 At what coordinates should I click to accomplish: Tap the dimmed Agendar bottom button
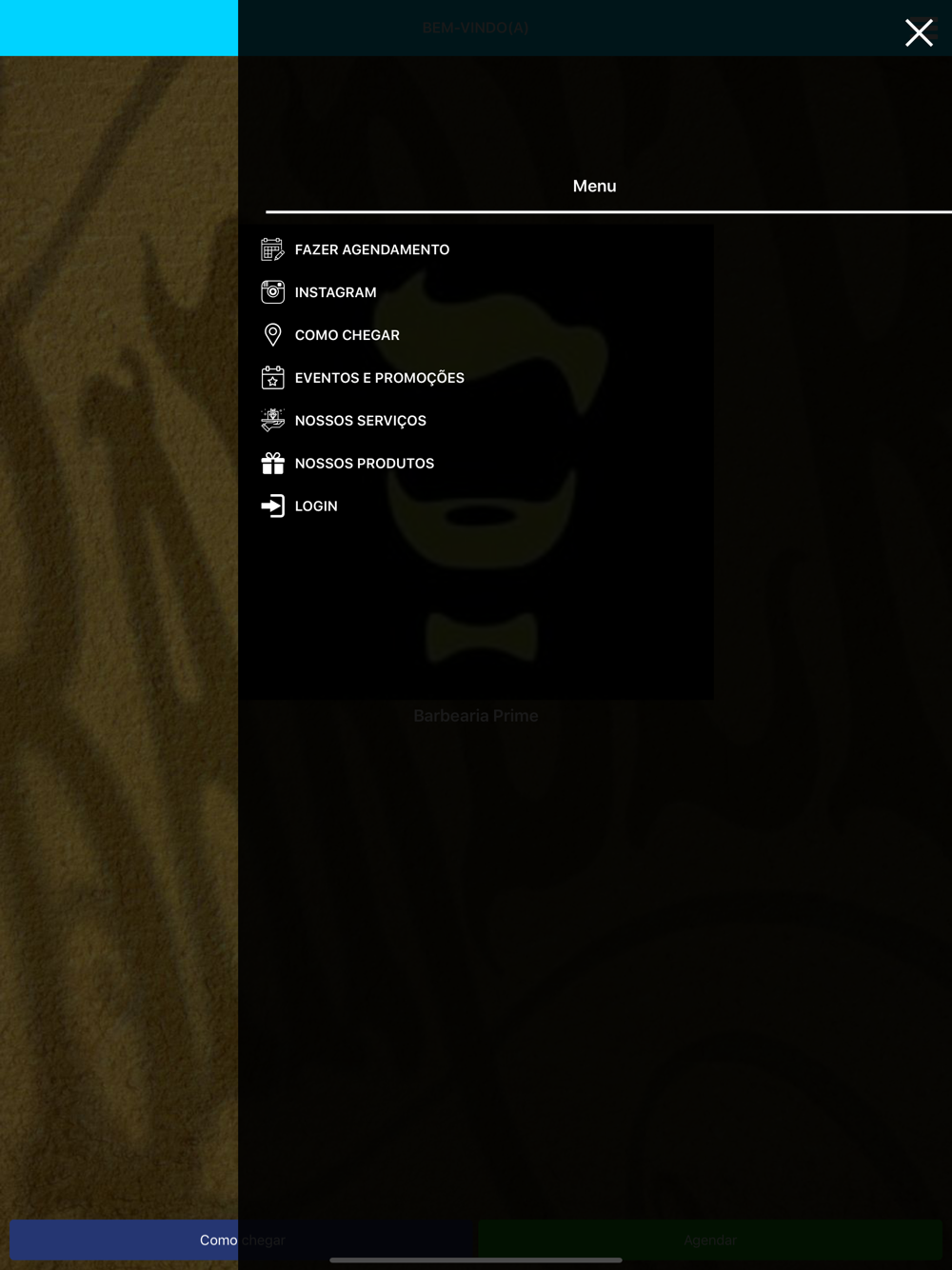[x=710, y=1240]
